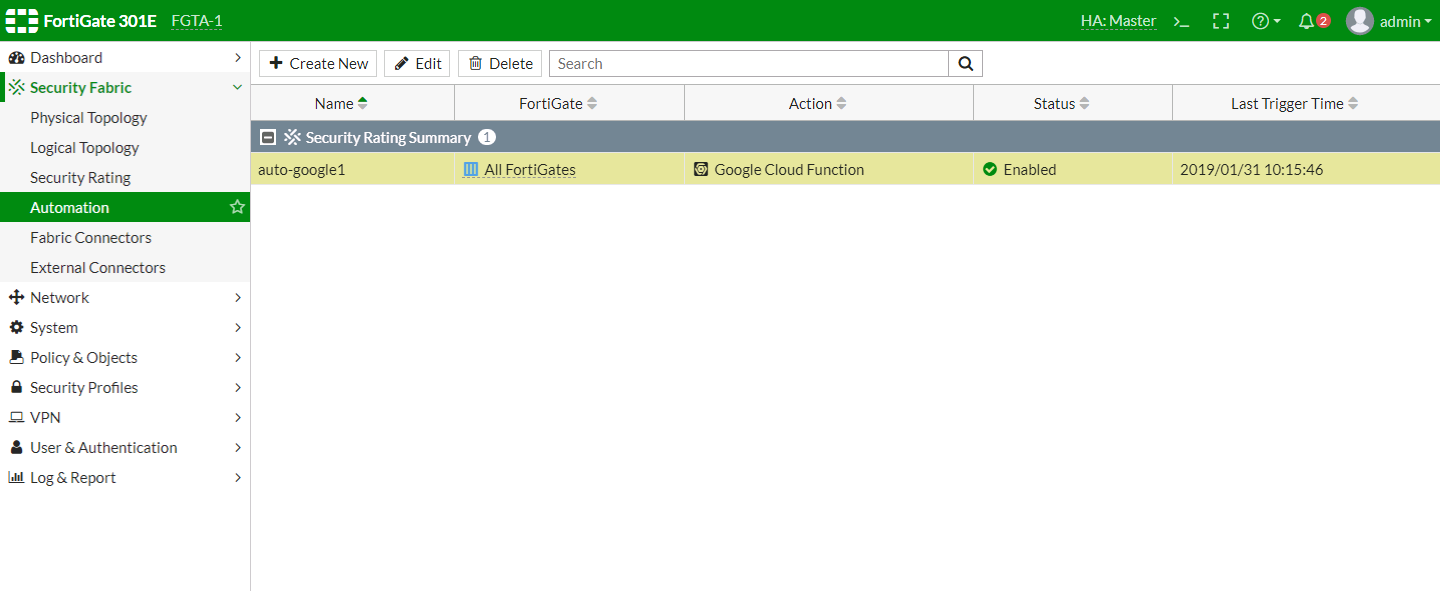This screenshot has width=1440, height=591.
Task: Click the All FortiGates link
Action: pyautogui.click(x=530, y=170)
